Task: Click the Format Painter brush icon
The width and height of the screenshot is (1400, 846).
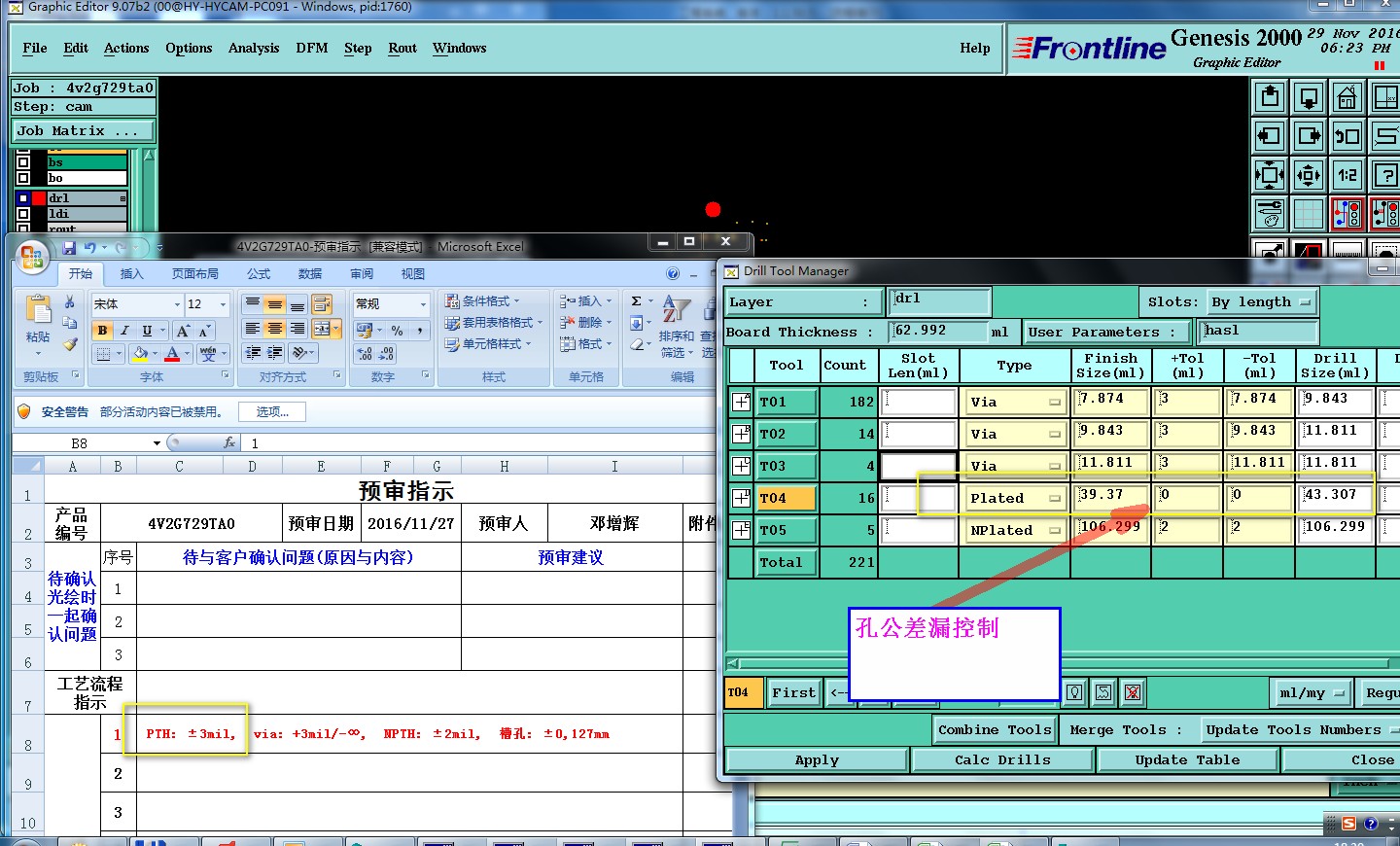Action: point(70,343)
